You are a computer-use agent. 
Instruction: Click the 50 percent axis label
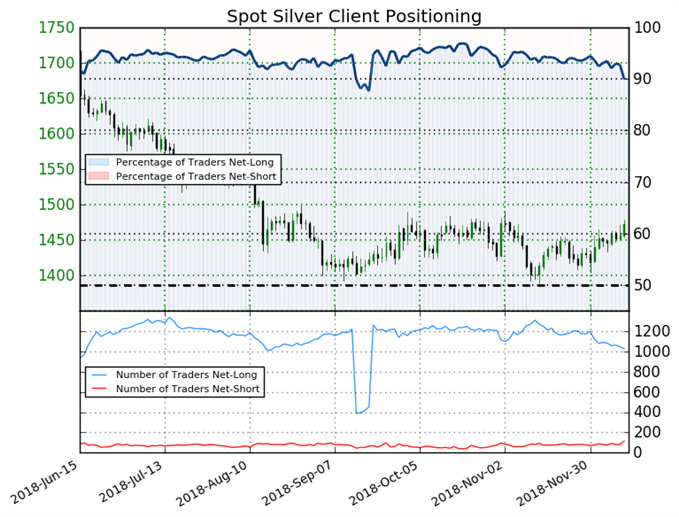point(643,285)
